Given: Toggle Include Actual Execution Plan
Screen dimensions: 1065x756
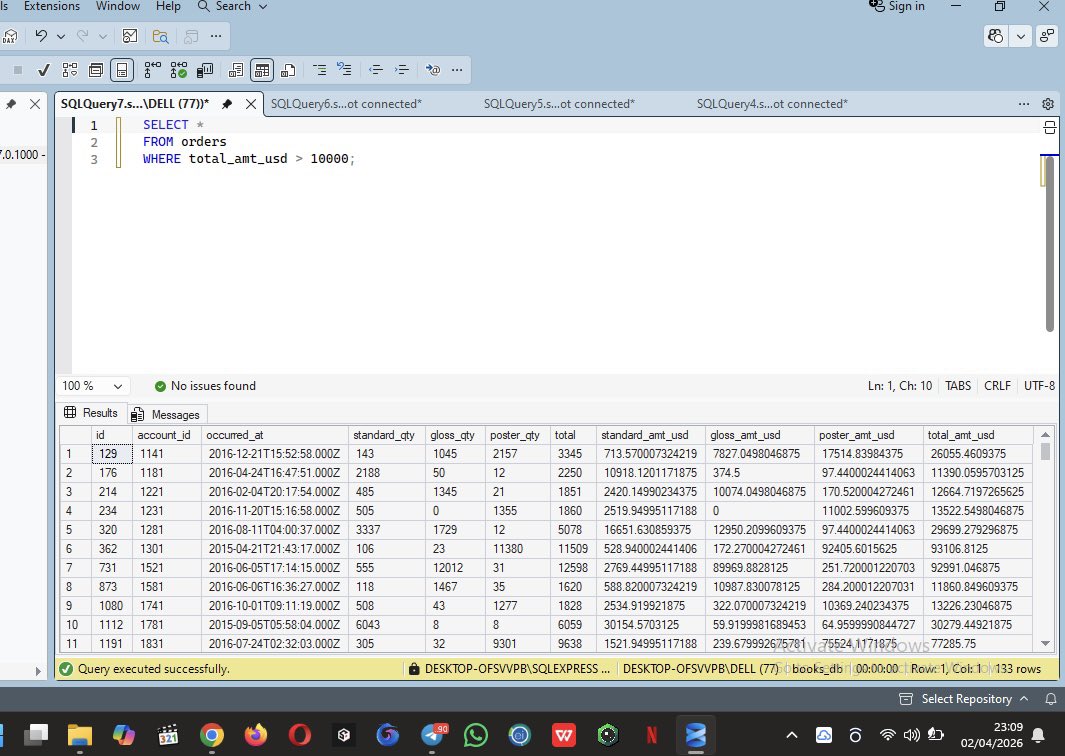Looking at the screenshot, I should pyautogui.click(x=152, y=70).
